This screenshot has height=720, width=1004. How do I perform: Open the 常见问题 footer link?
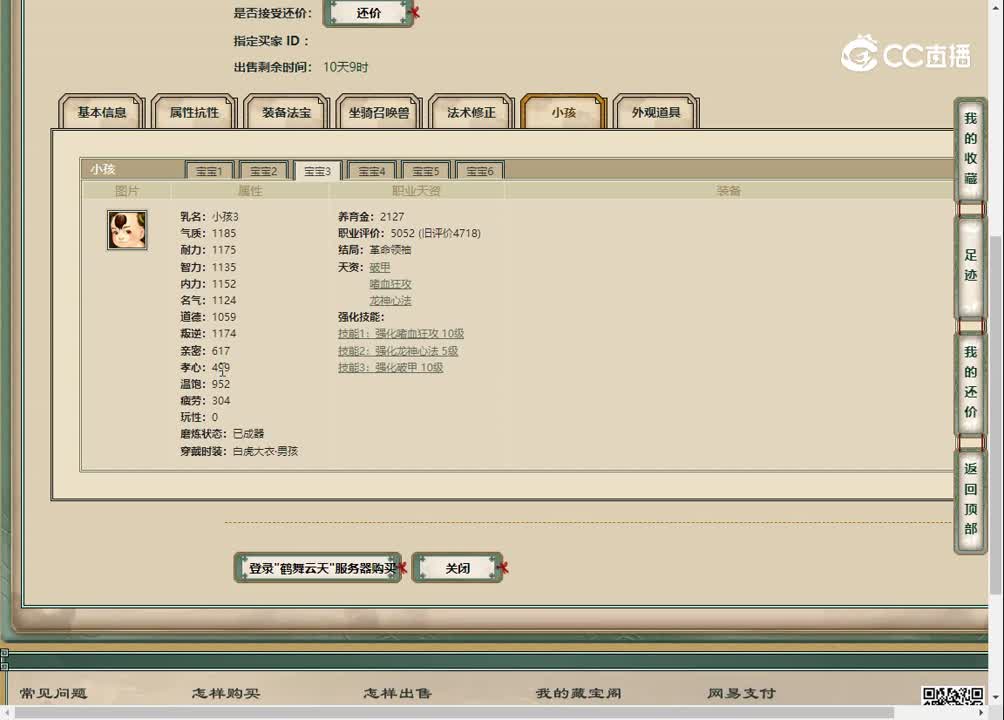point(53,693)
